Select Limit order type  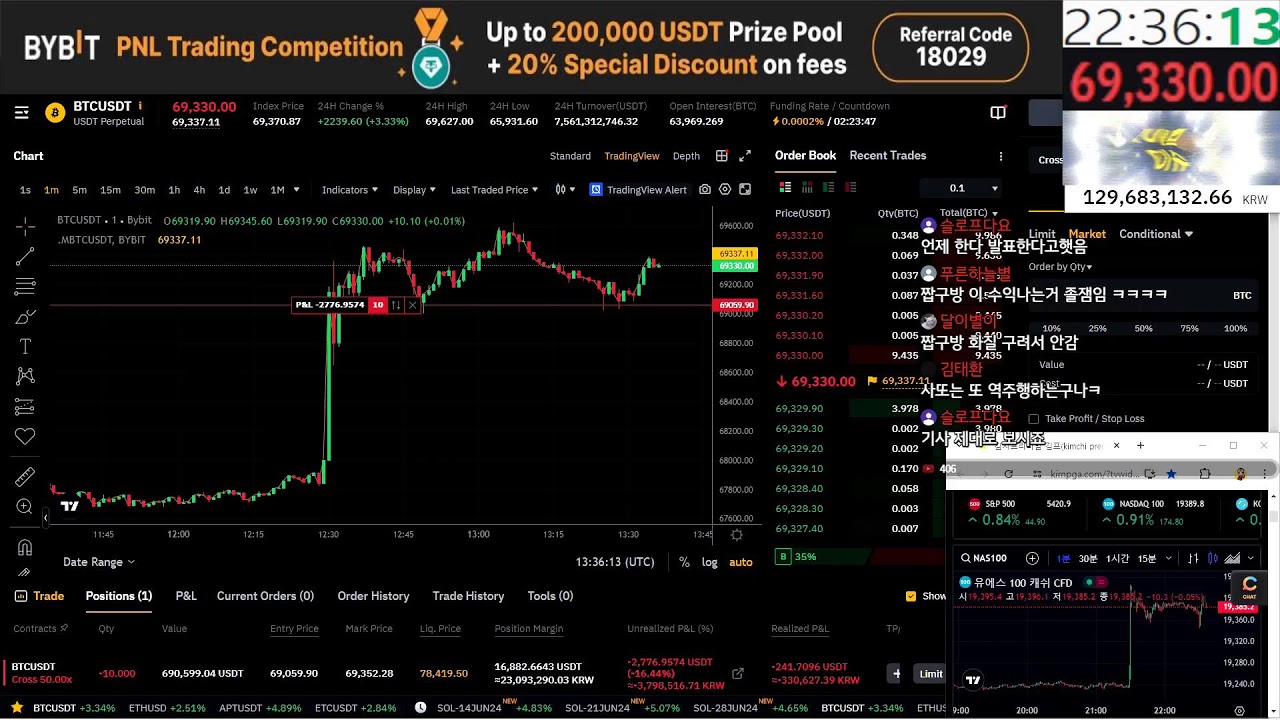click(1042, 234)
